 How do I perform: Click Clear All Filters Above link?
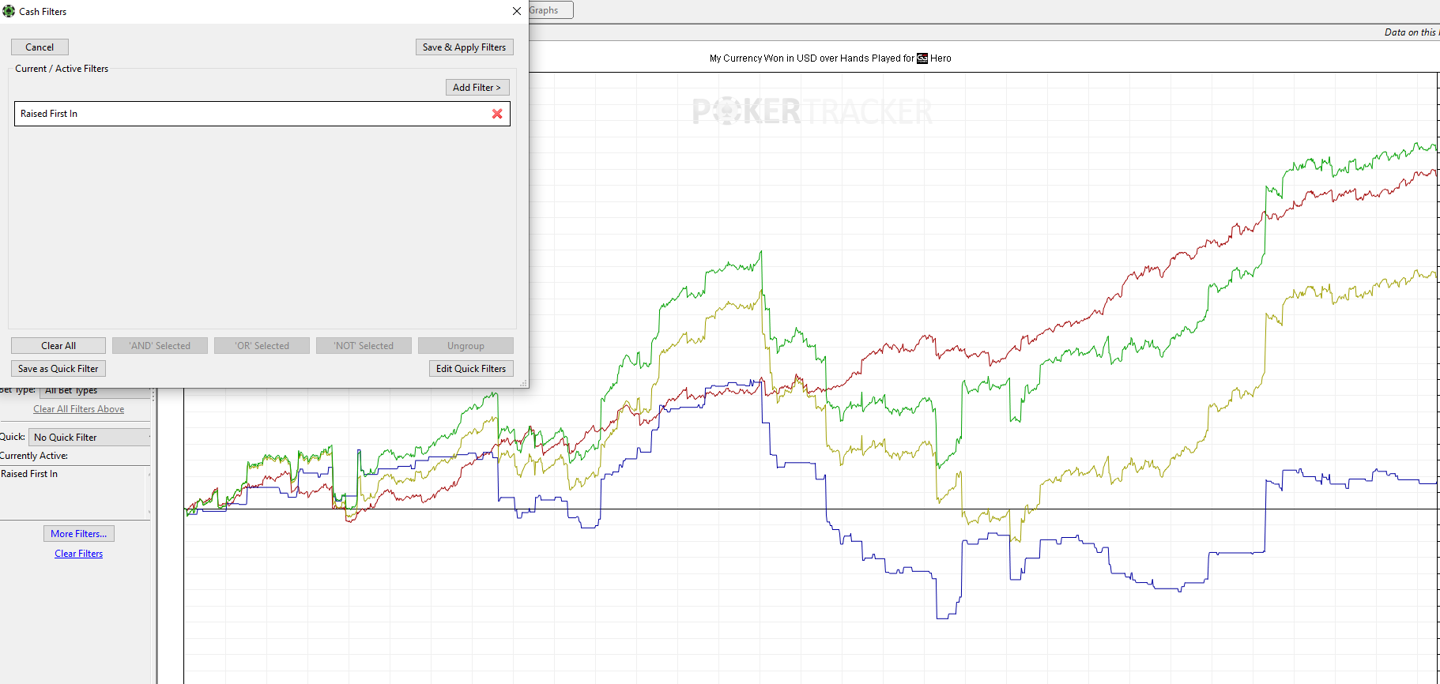[79, 409]
